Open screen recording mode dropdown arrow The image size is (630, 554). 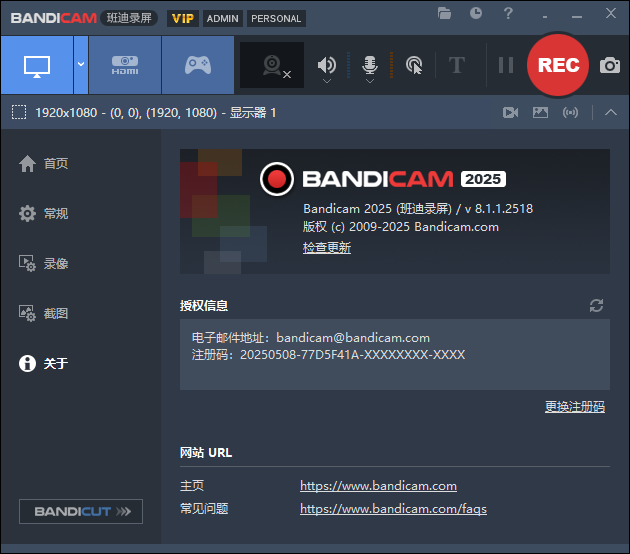81,65
